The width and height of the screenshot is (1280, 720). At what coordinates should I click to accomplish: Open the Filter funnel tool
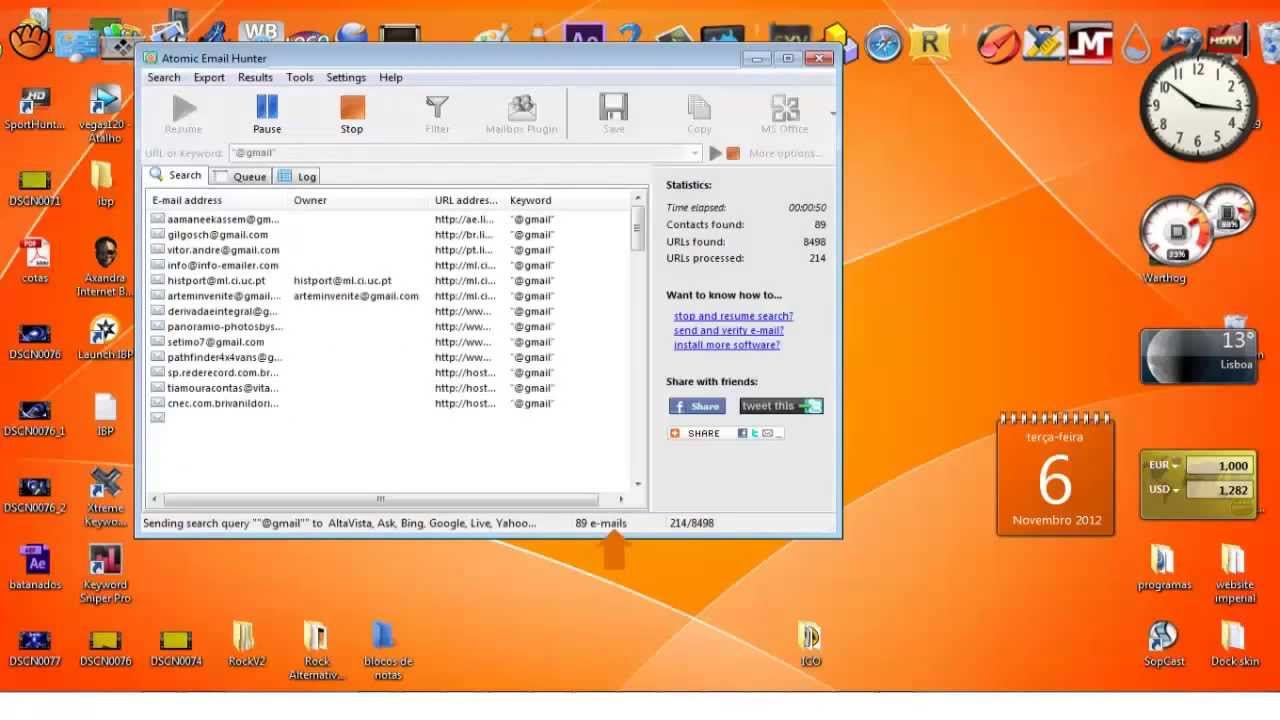(x=437, y=114)
